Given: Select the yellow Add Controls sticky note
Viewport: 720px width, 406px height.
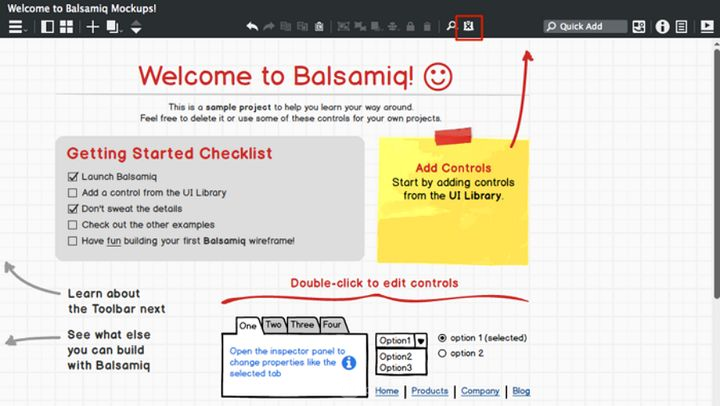Looking at the screenshot, I should click(453, 202).
